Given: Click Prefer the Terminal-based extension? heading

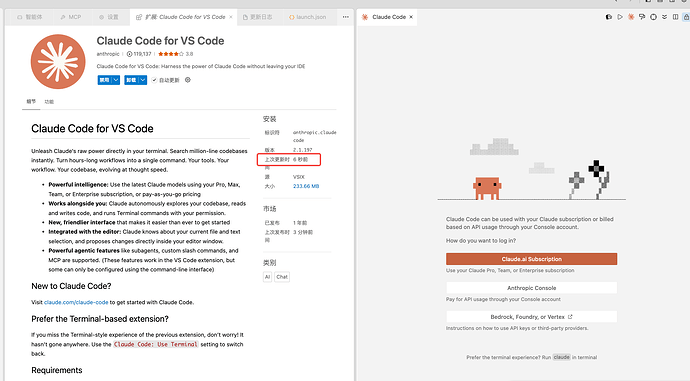Looking at the screenshot, I should tap(100, 319).
